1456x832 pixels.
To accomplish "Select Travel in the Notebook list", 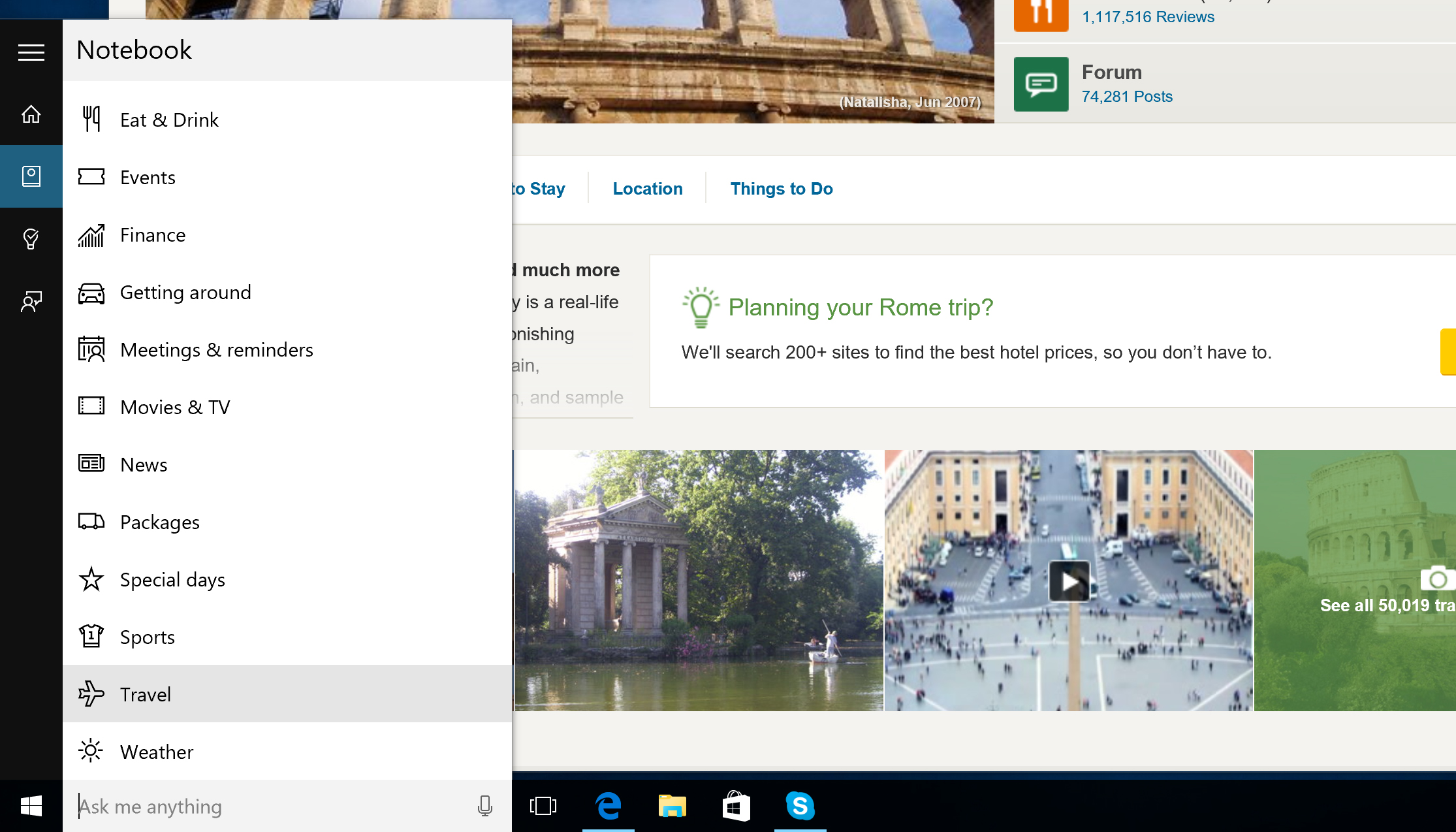I will coord(145,694).
